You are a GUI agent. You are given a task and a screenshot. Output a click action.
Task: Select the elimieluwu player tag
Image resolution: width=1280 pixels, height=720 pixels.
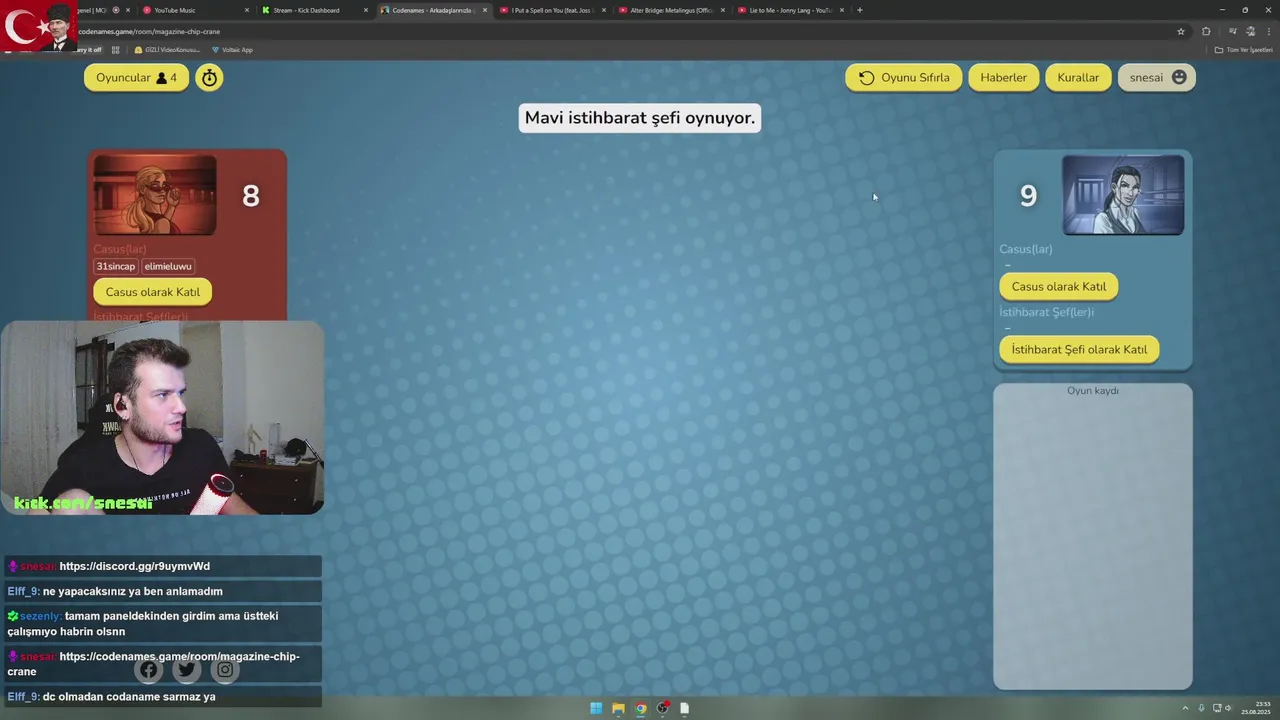[x=168, y=266]
